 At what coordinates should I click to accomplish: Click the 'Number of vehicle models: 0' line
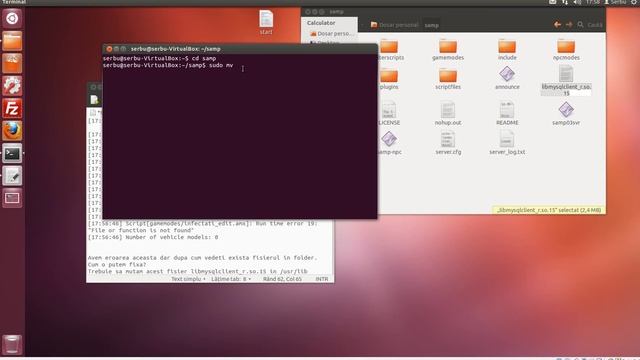pos(153,237)
